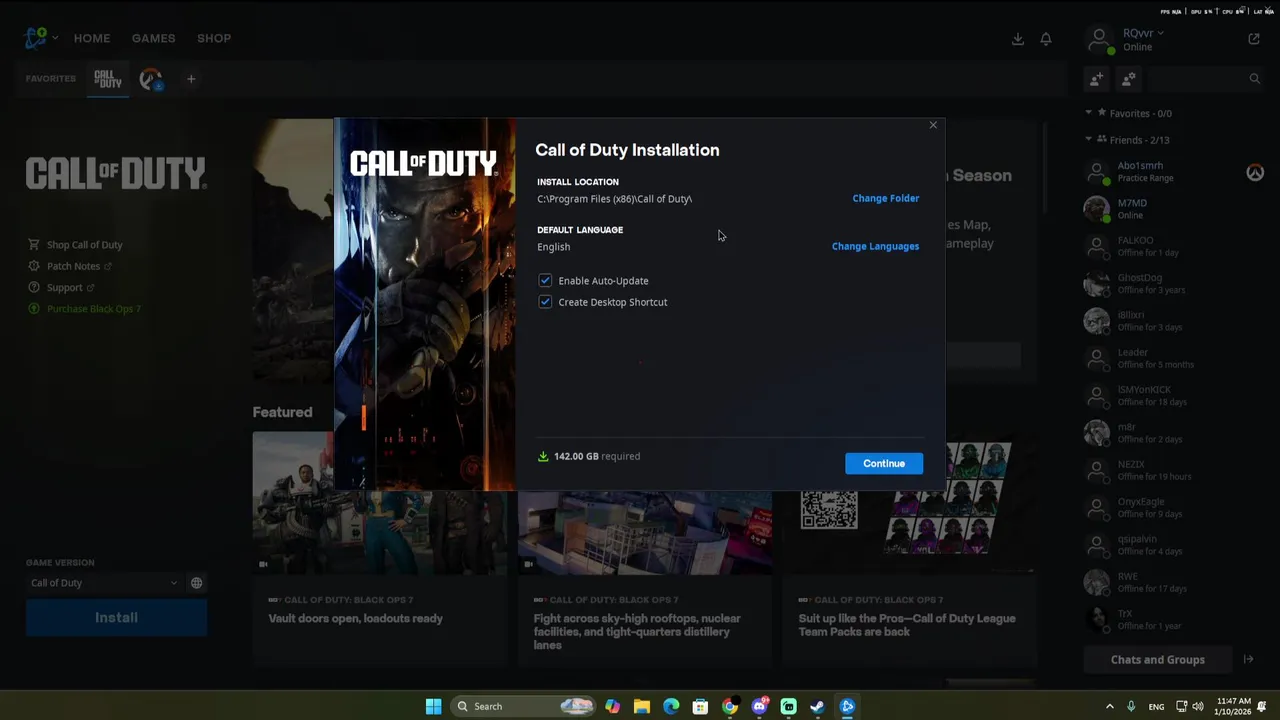
Task: Click Change Folder
Action: (x=886, y=198)
